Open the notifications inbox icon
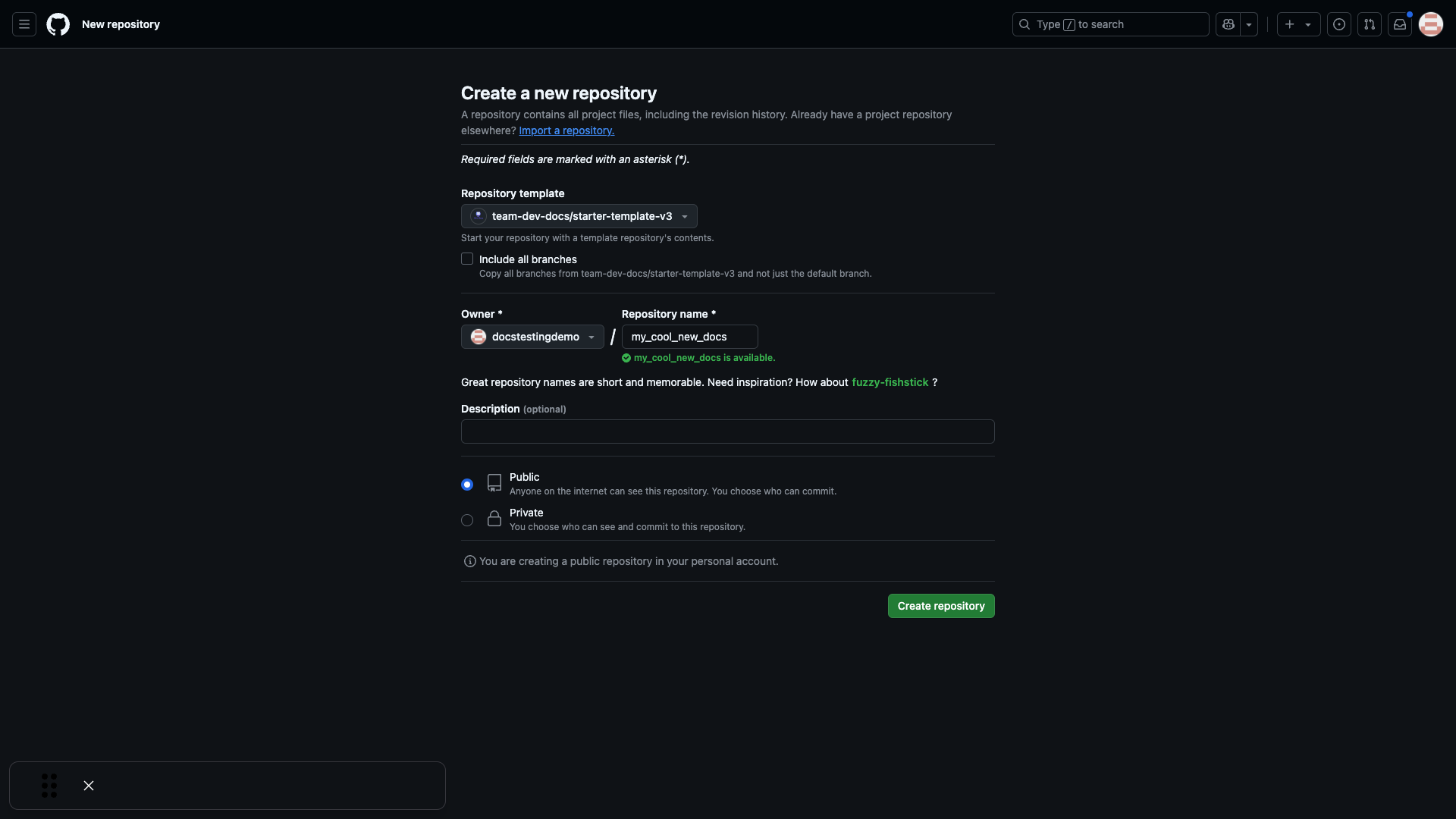This screenshot has width=1456, height=819. (1400, 24)
